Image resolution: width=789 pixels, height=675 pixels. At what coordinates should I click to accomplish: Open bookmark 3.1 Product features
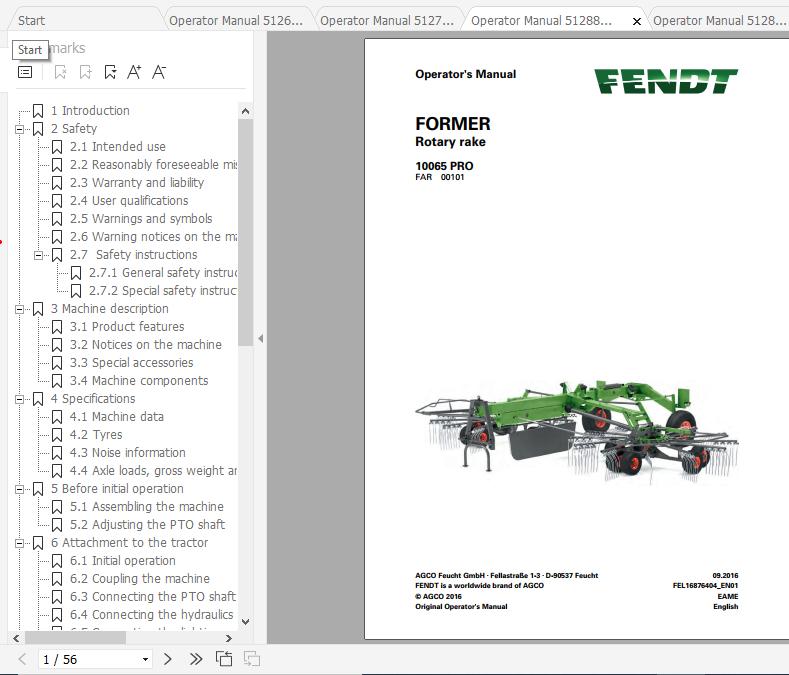pyautogui.click(x=127, y=327)
